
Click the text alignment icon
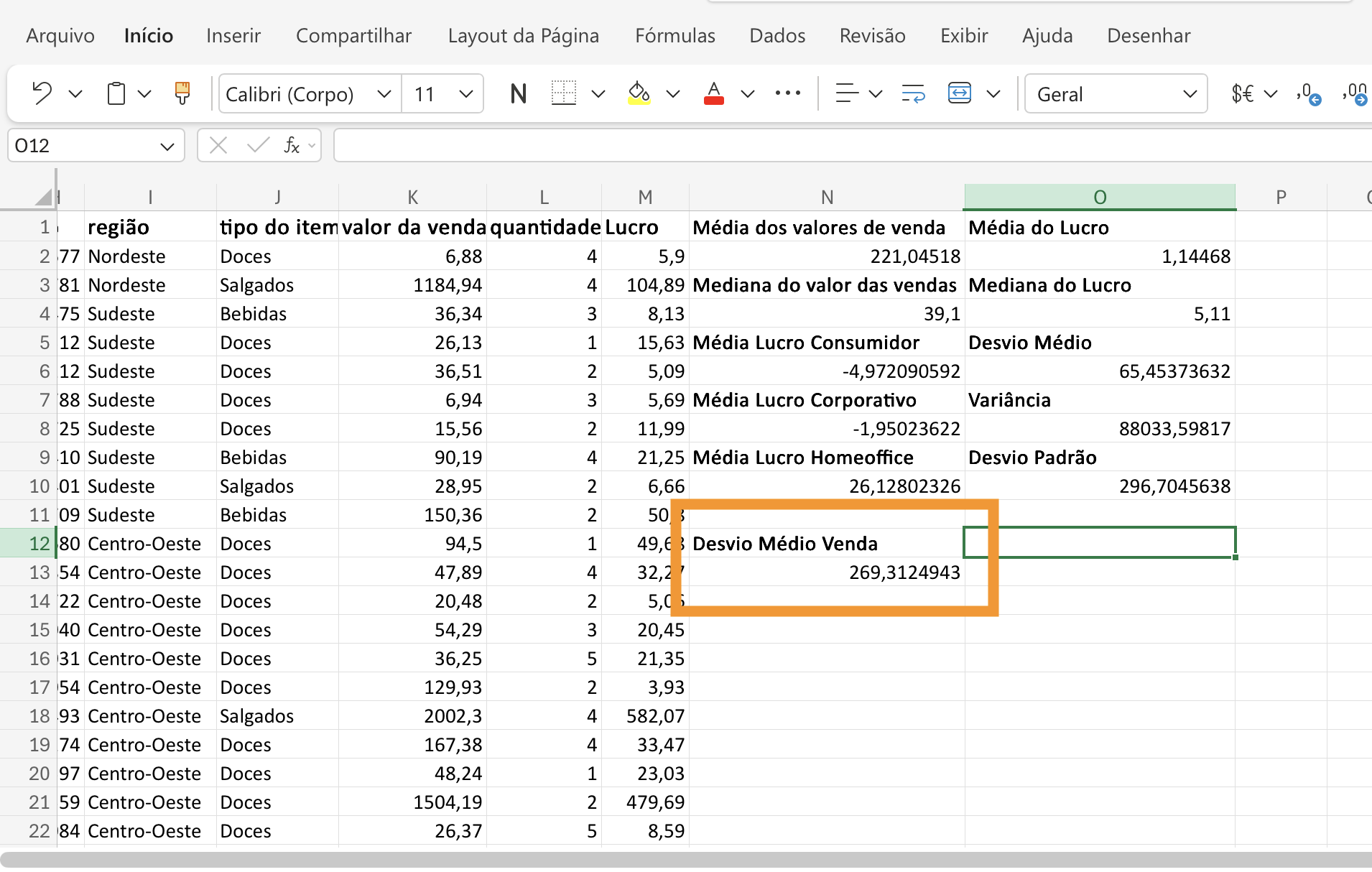[847, 93]
